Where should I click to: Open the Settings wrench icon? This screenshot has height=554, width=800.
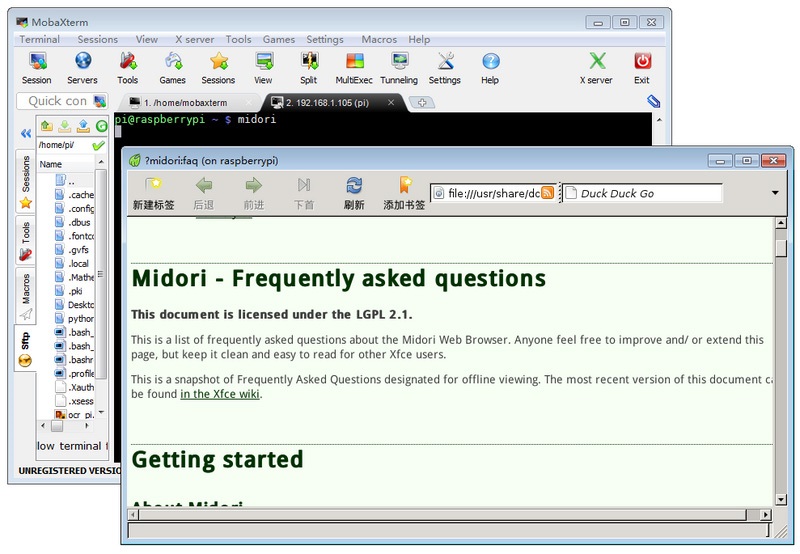[x=445, y=68]
